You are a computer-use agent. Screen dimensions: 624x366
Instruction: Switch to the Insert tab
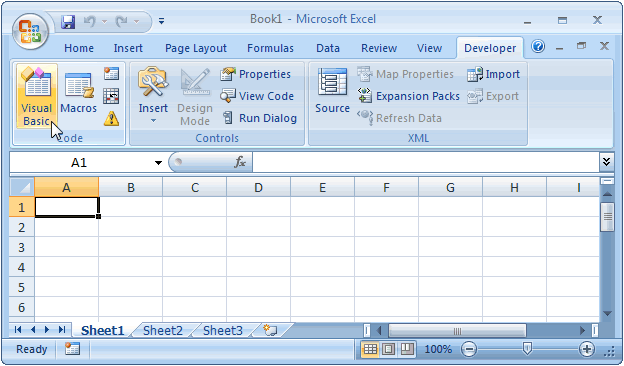click(128, 48)
